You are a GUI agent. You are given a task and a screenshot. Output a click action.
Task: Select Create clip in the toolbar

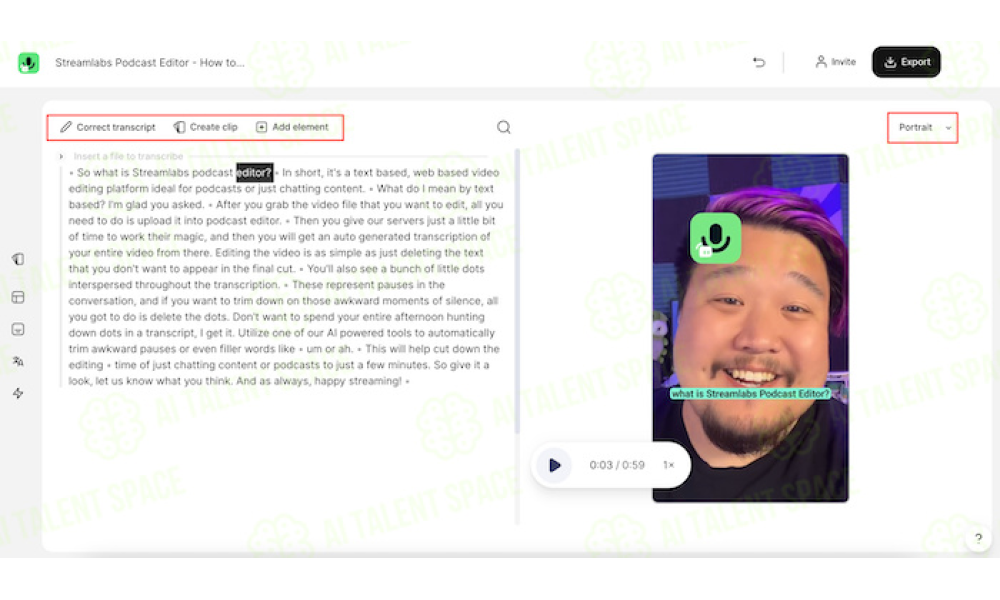[x=205, y=128]
